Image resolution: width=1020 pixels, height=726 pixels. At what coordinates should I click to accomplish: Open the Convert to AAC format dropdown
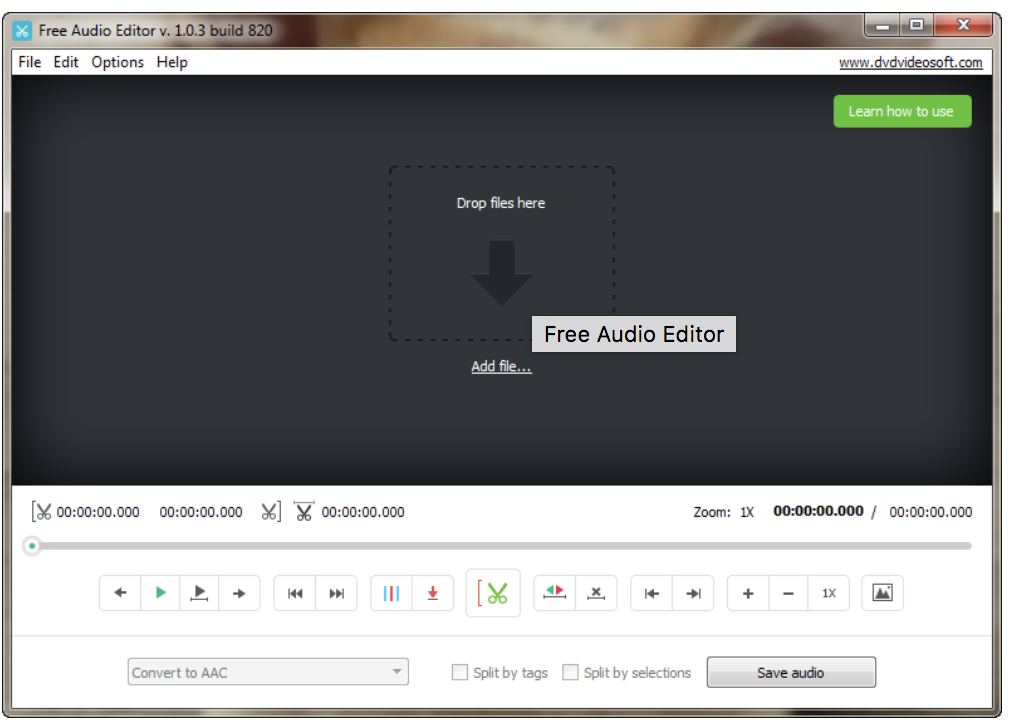click(x=268, y=672)
